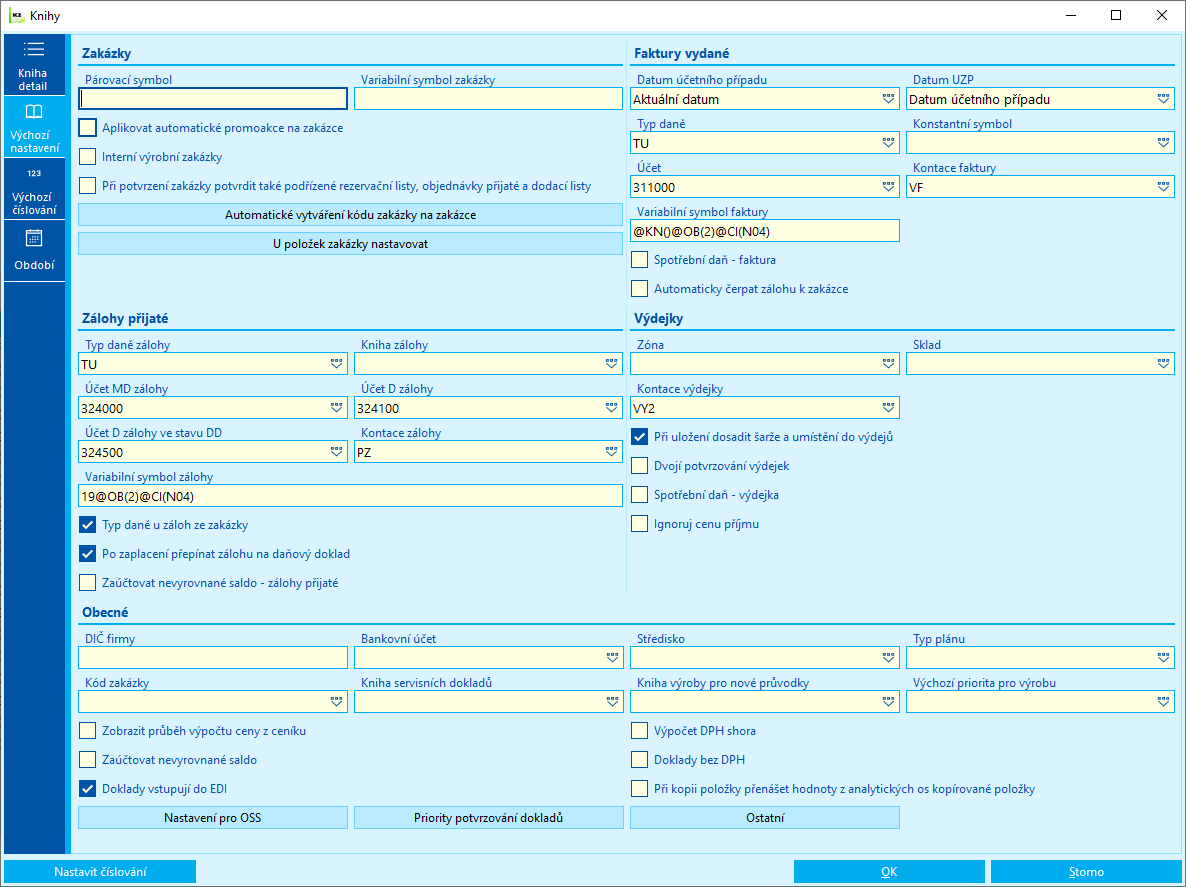Expand the Účet MD zálohy dropdown

[x=337, y=408]
